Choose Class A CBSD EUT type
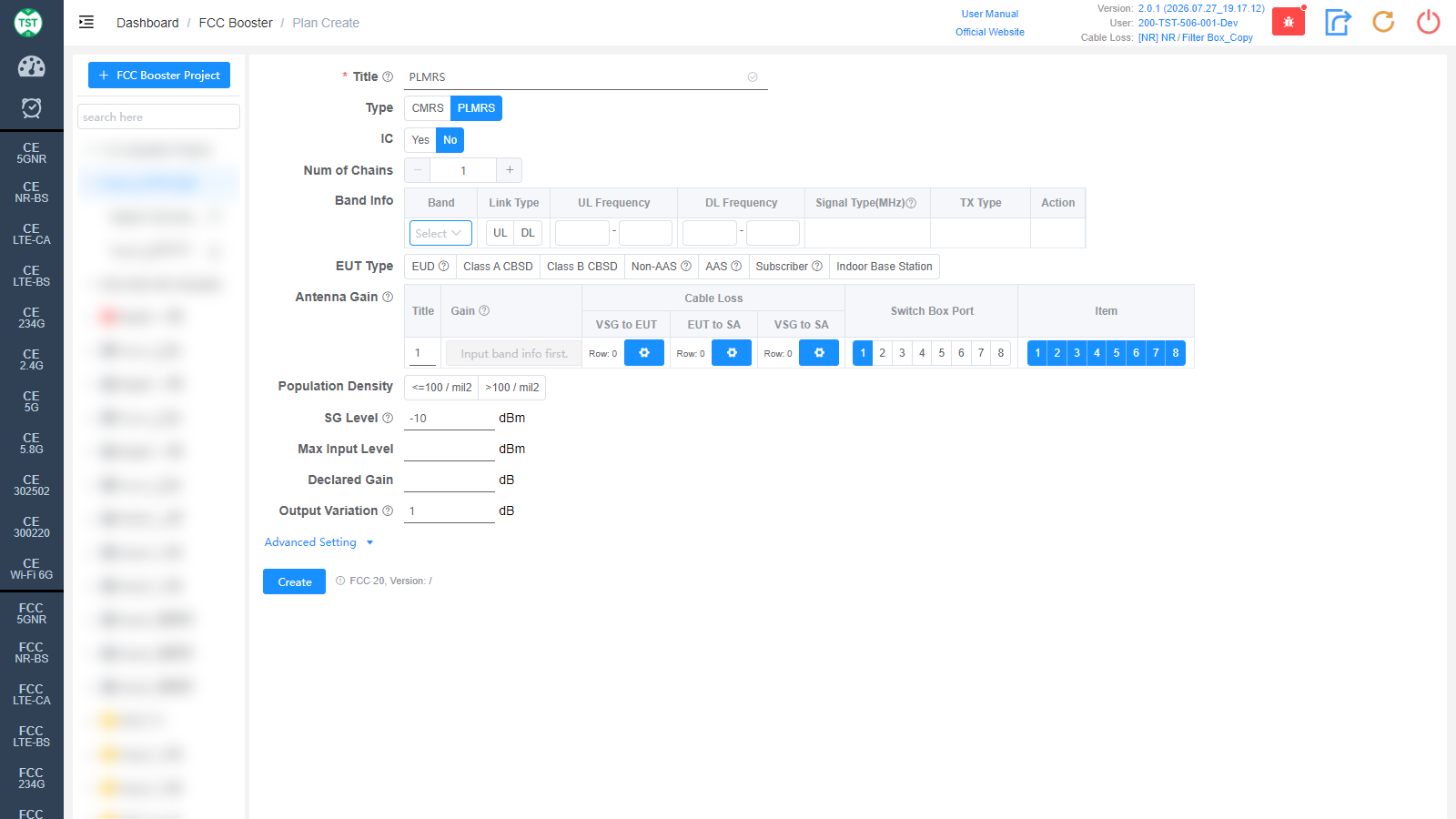This screenshot has width=1456, height=819. click(498, 267)
